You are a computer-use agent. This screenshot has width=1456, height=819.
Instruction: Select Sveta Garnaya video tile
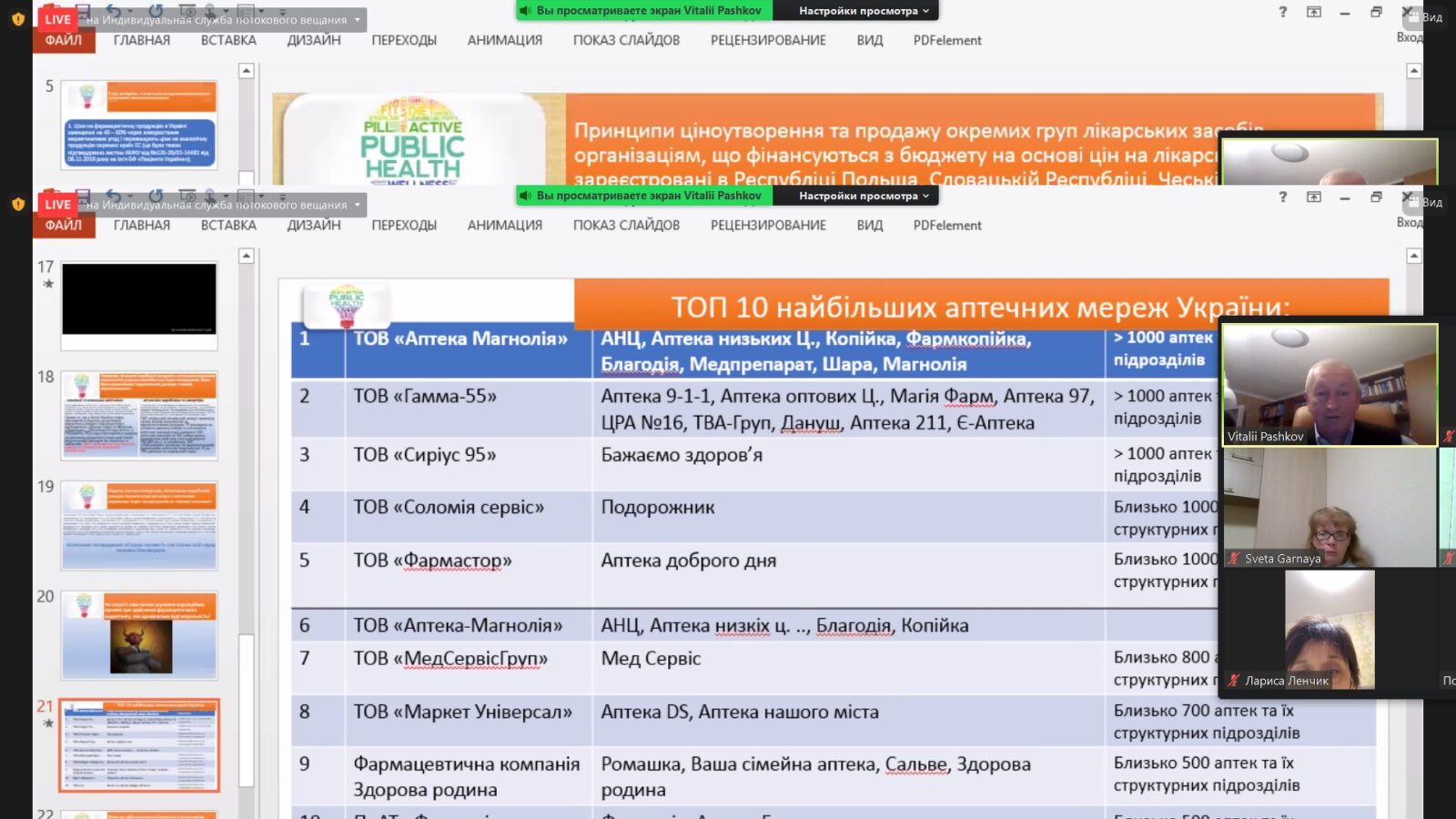click(1330, 508)
